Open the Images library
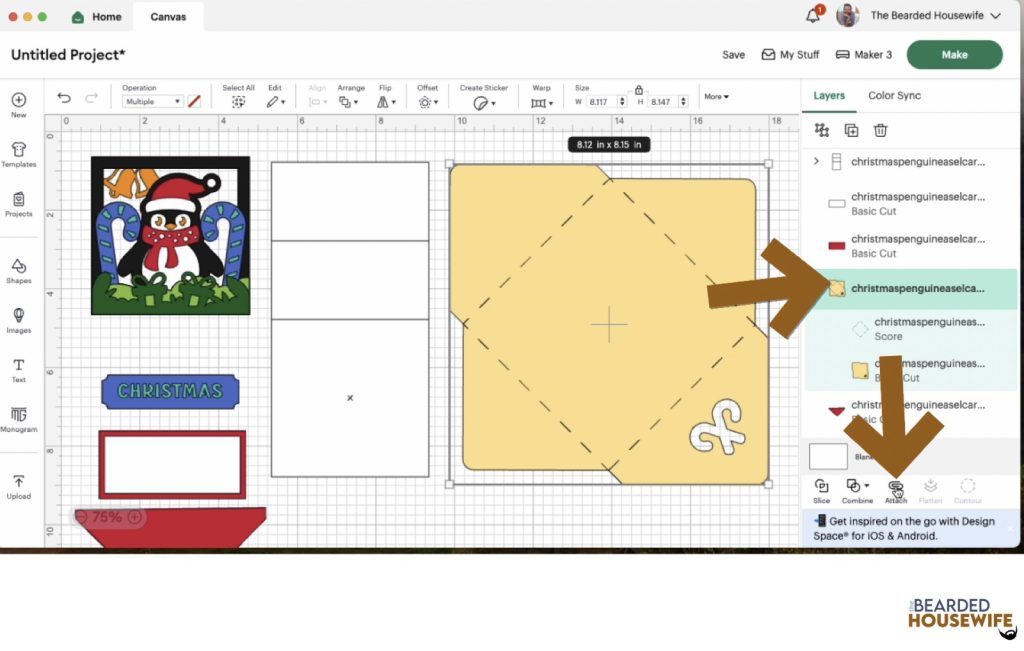Viewport: 1024px width, 651px height. (x=18, y=319)
